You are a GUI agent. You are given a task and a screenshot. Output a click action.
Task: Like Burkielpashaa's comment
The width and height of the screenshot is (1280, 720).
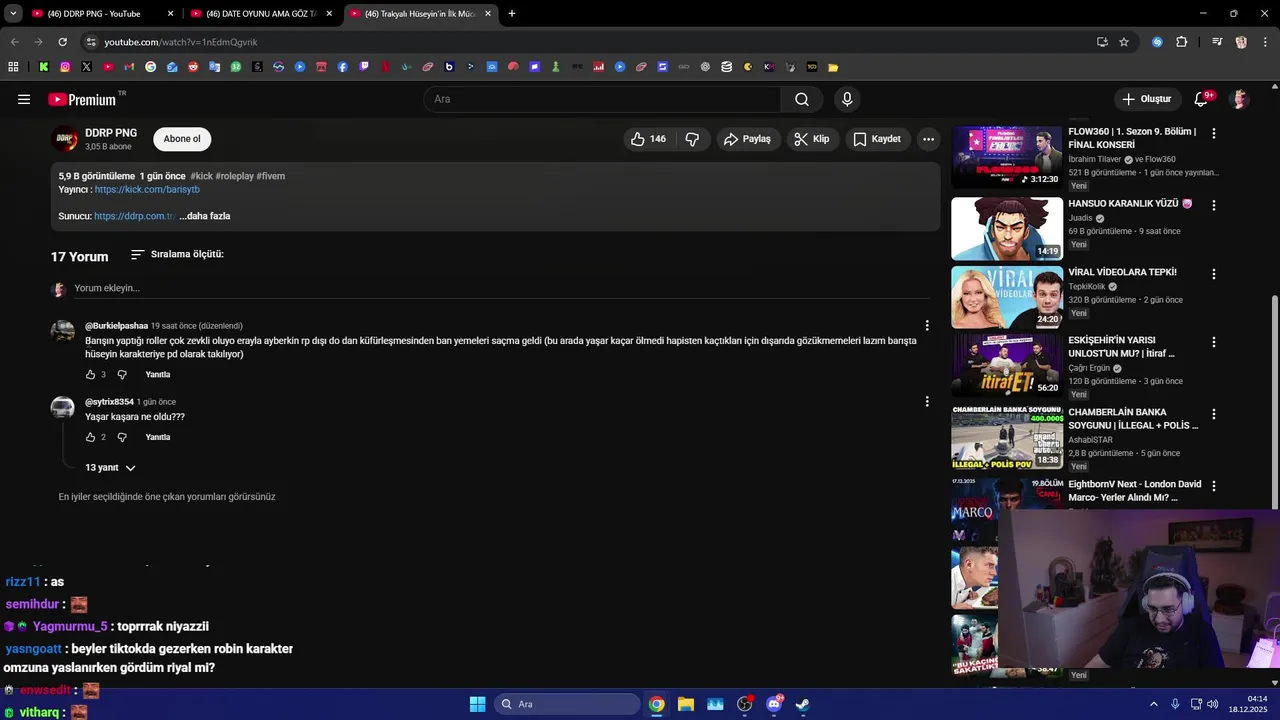point(90,375)
